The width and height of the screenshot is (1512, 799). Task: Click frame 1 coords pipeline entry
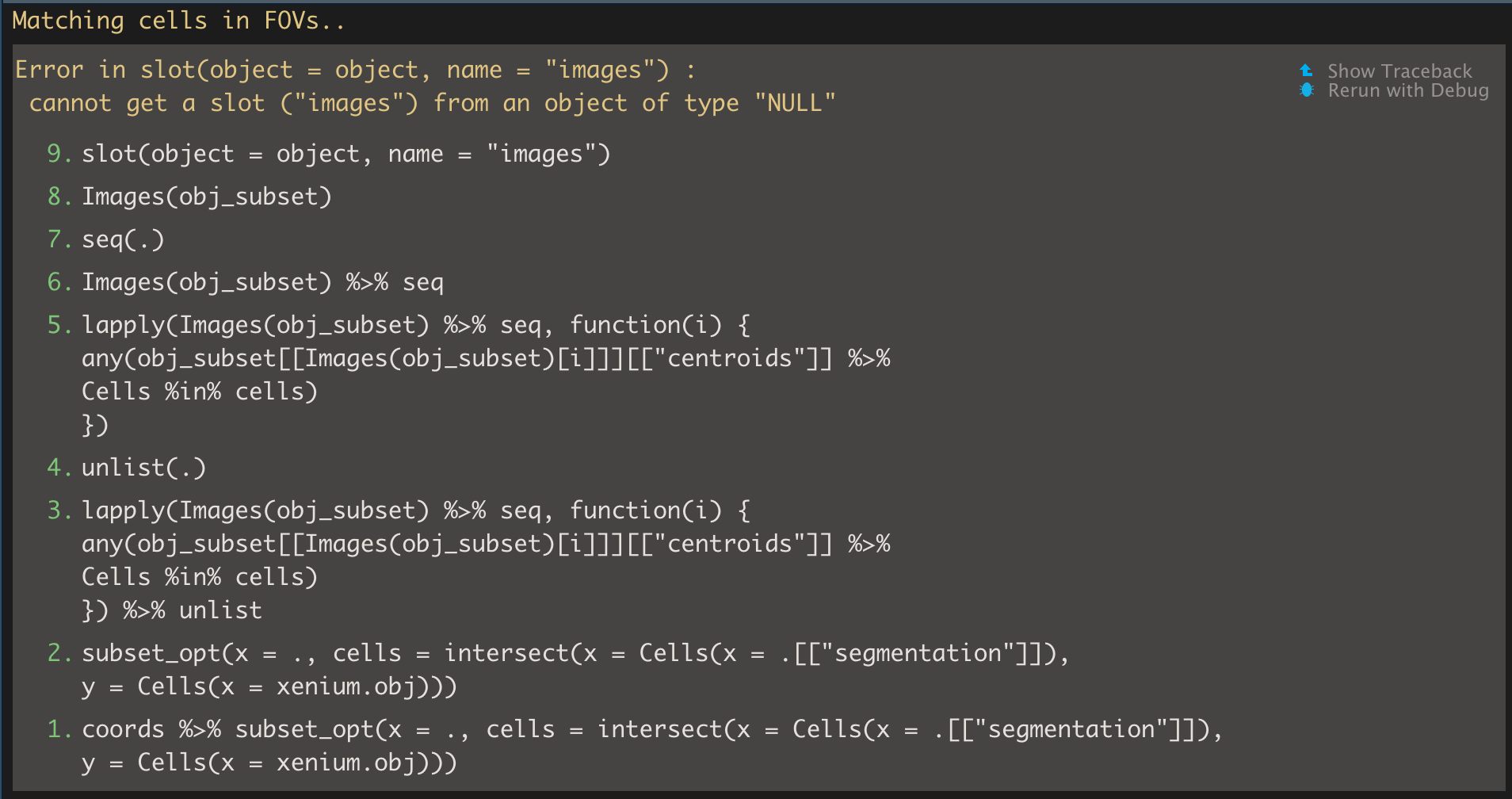pos(651,728)
